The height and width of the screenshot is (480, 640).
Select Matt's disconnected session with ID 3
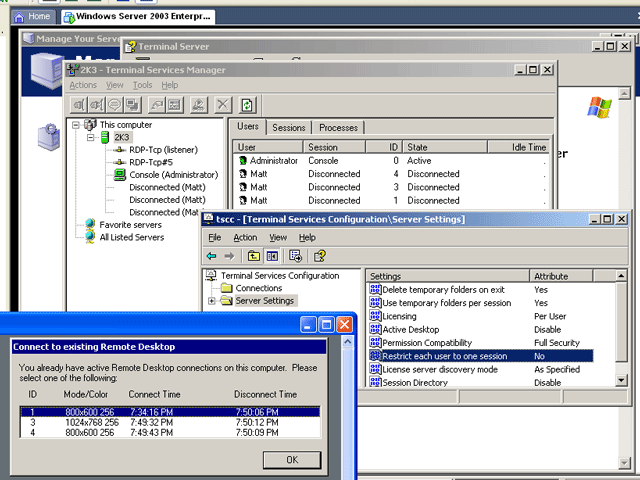point(391,187)
